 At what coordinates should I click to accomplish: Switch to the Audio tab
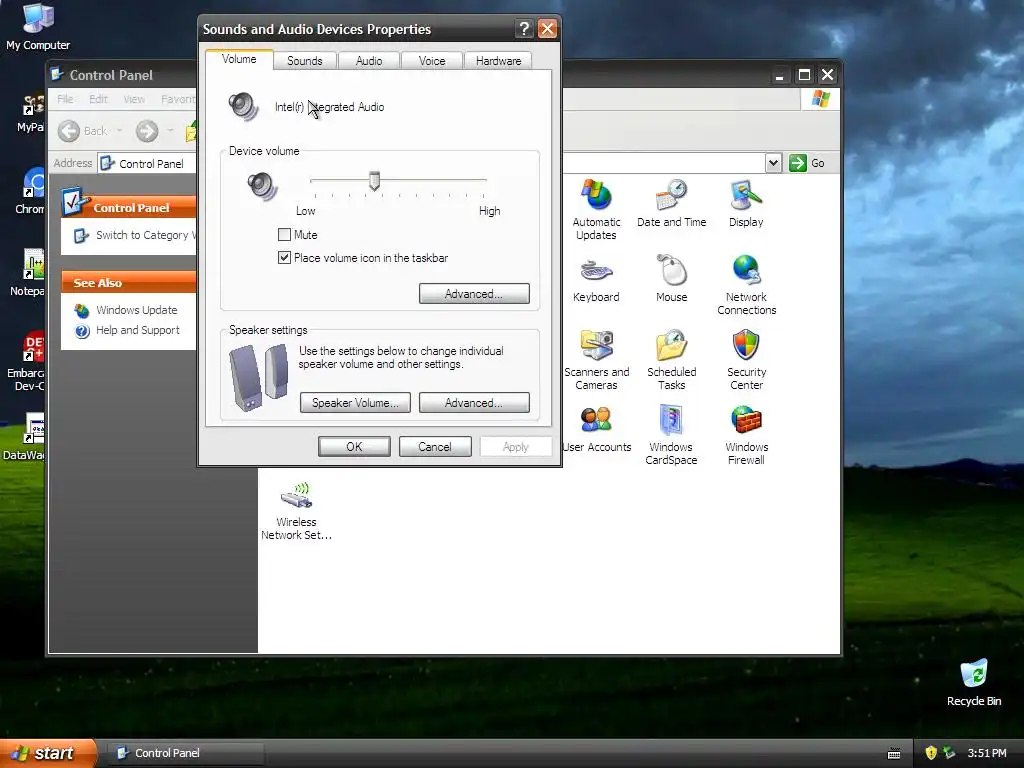pos(369,61)
